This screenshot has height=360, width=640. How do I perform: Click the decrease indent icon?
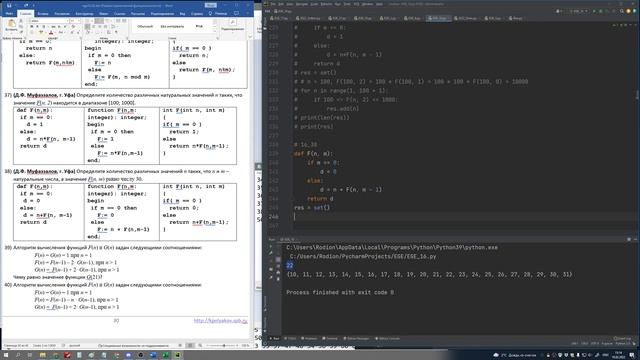118,20
